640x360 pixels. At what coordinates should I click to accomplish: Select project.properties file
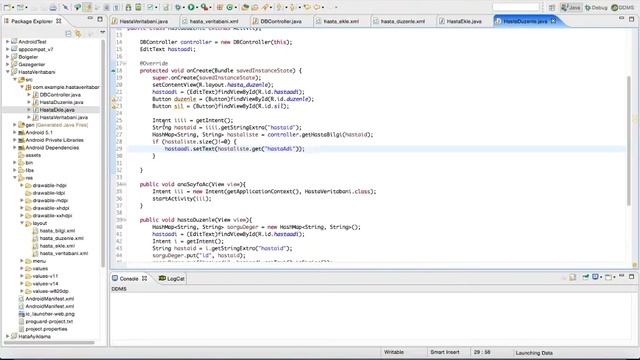click(46, 329)
